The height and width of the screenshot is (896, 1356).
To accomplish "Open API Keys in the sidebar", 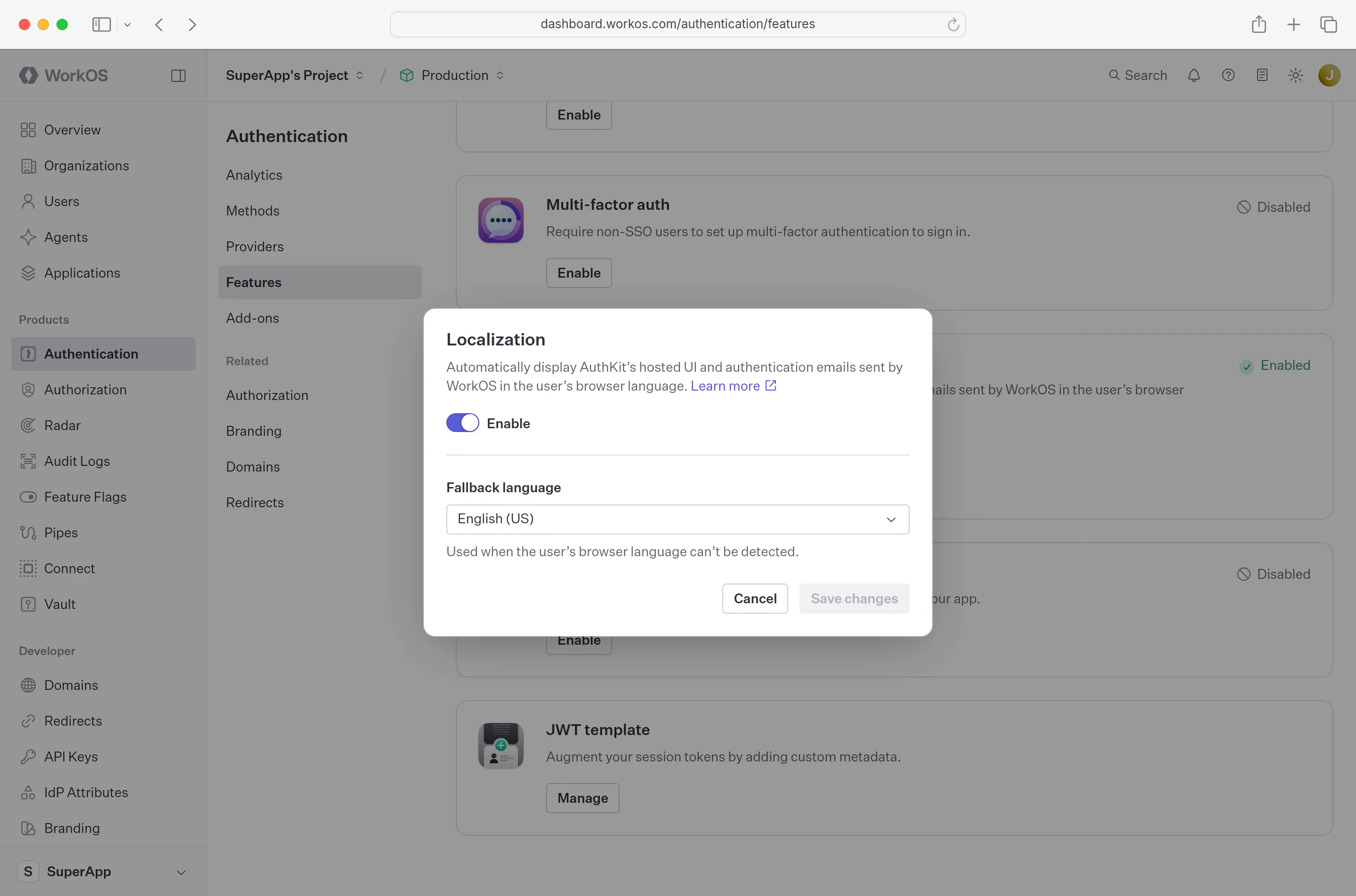I will point(104,757).
